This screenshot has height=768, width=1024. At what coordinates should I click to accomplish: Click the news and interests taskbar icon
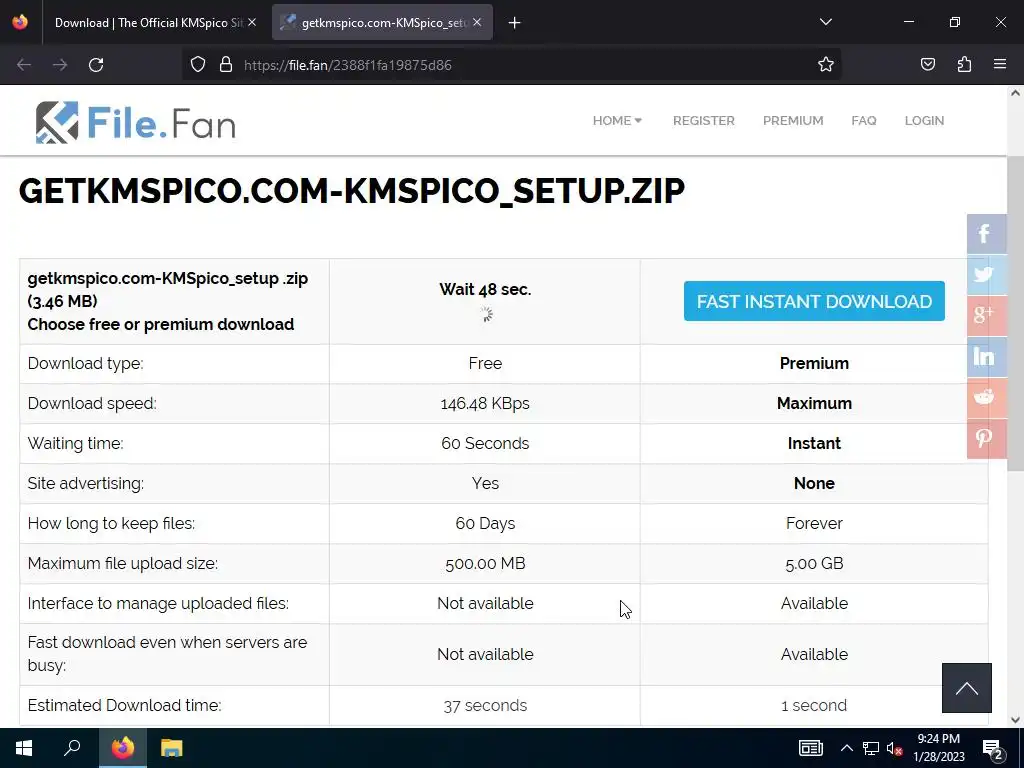click(x=810, y=748)
